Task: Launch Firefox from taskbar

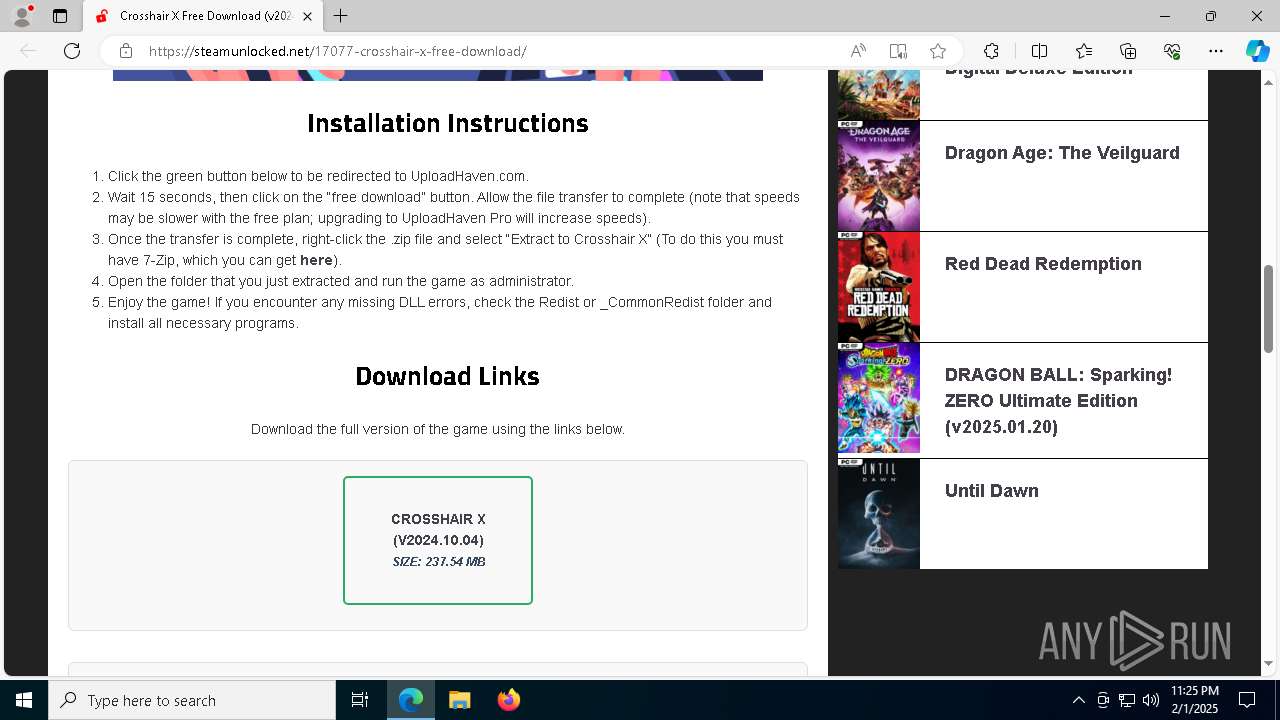Action: coord(508,700)
